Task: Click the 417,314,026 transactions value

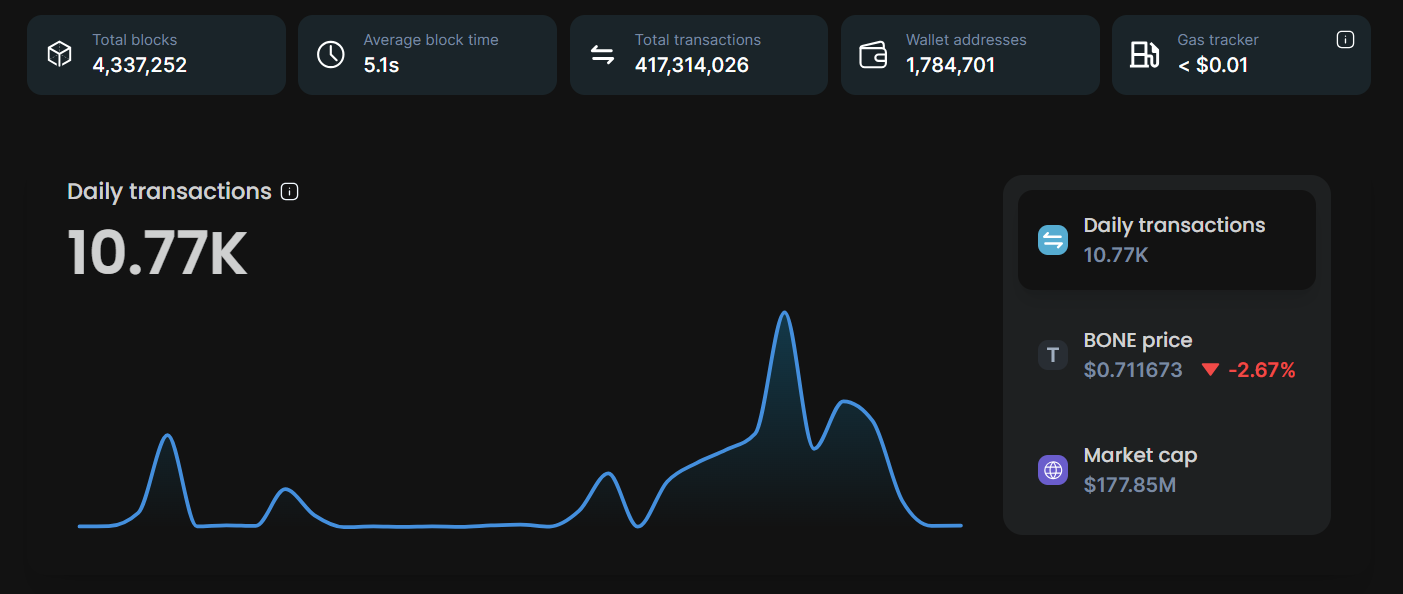Action: [692, 66]
